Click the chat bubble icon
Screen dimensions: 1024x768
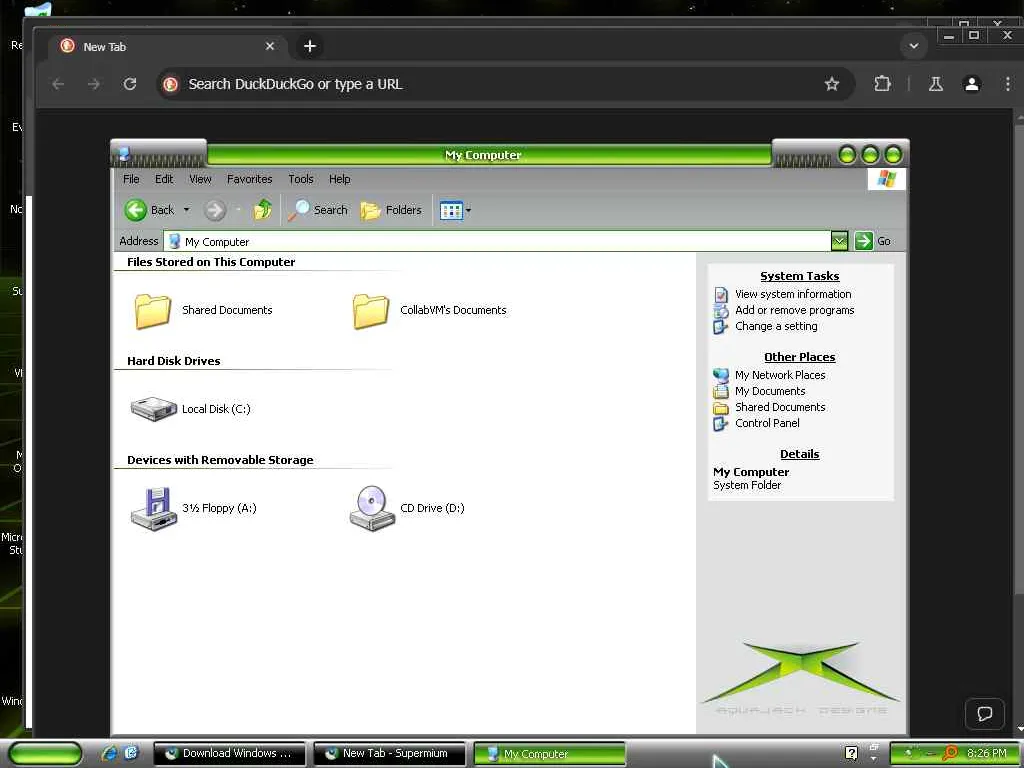[984, 713]
